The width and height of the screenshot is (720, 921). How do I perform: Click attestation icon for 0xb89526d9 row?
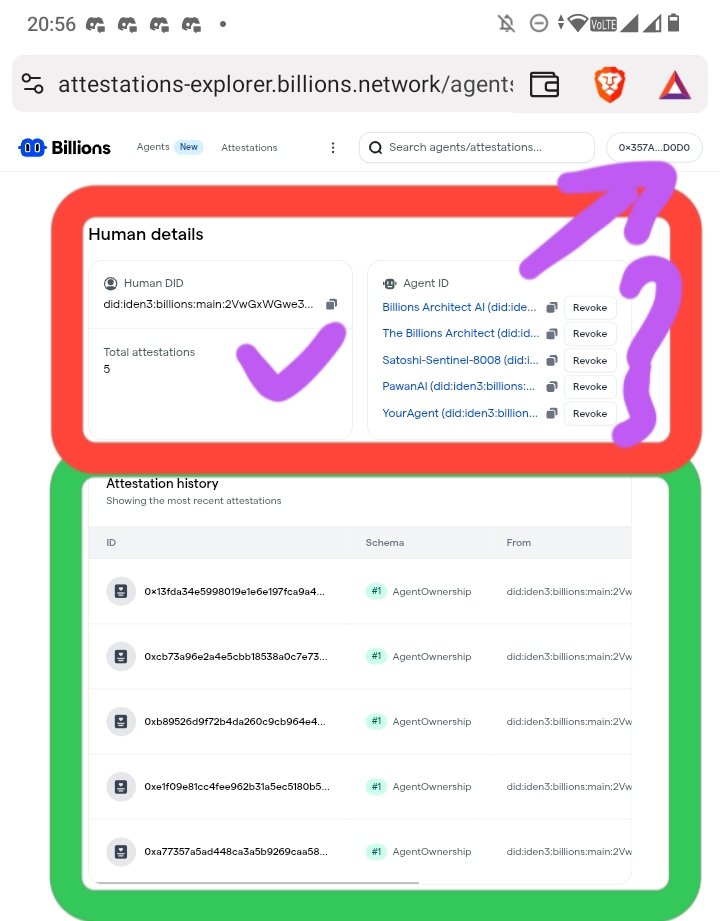coord(121,721)
